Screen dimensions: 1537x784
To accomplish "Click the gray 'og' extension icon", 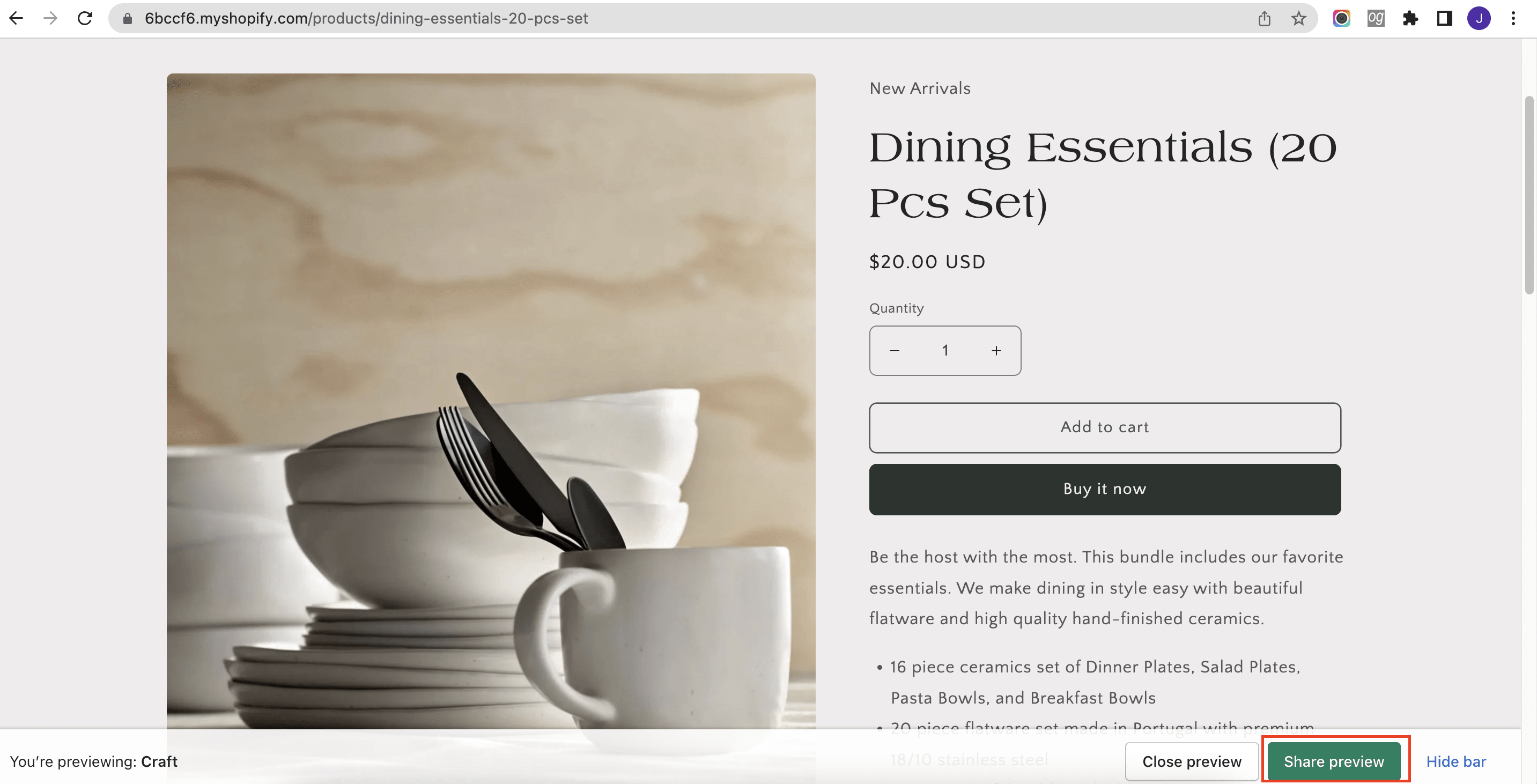I will pyautogui.click(x=1375, y=18).
